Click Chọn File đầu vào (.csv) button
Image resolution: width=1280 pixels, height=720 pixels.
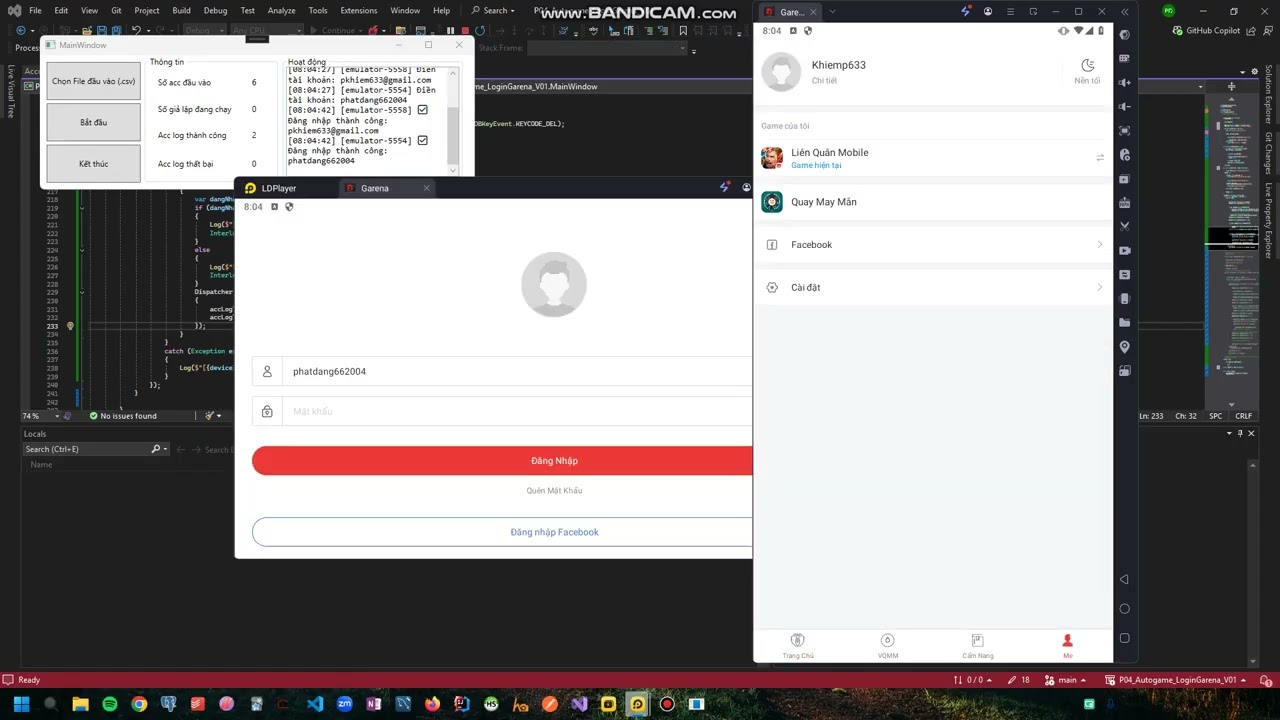tap(94, 81)
